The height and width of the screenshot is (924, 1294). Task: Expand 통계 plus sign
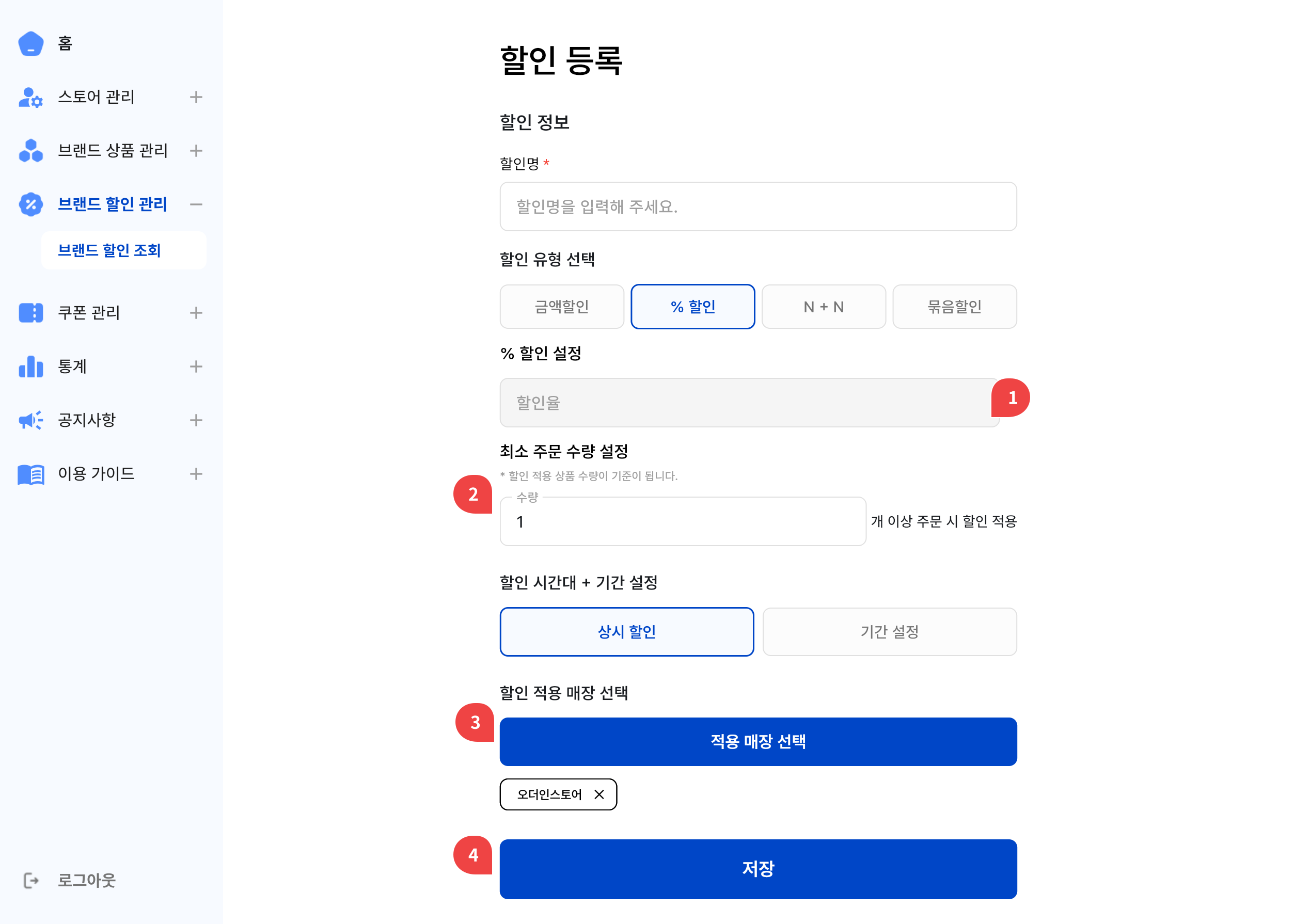pyautogui.click(x=196, y=367)
